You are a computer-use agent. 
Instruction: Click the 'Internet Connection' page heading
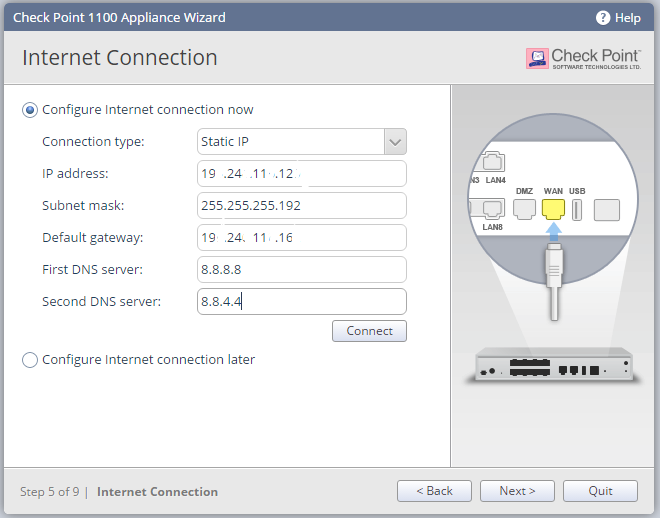click(120, 58)
